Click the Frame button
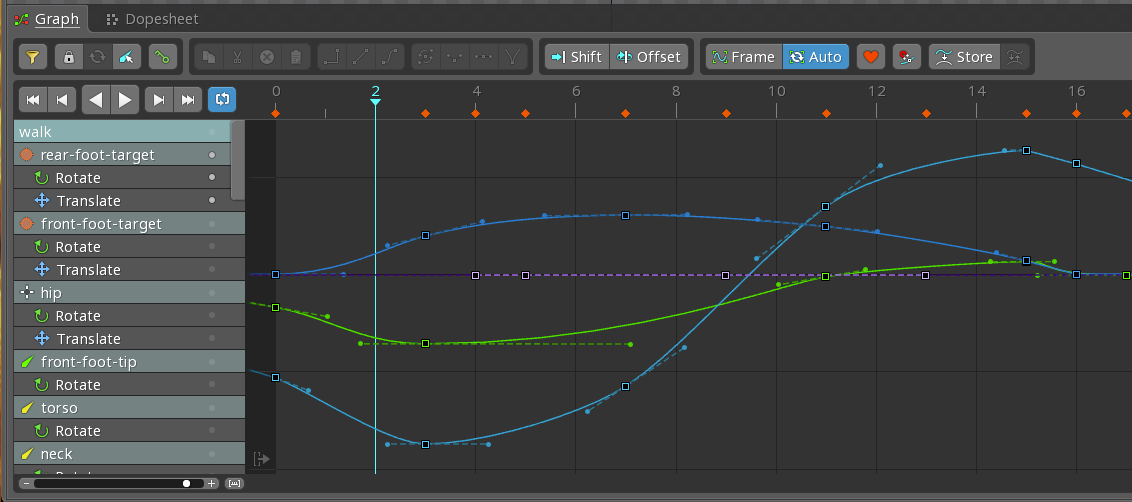Image resolution: width=1132 pixels, height=502 pixels. 744,57
